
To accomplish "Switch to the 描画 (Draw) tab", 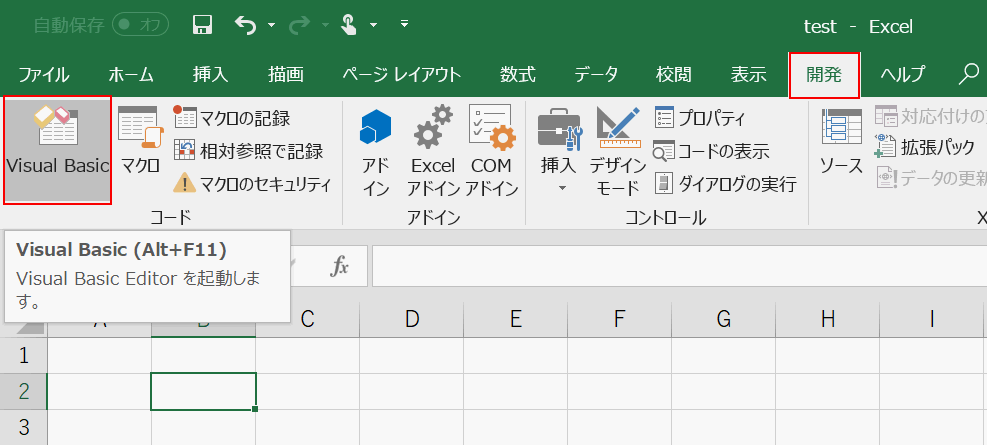I will coord(286,75).
